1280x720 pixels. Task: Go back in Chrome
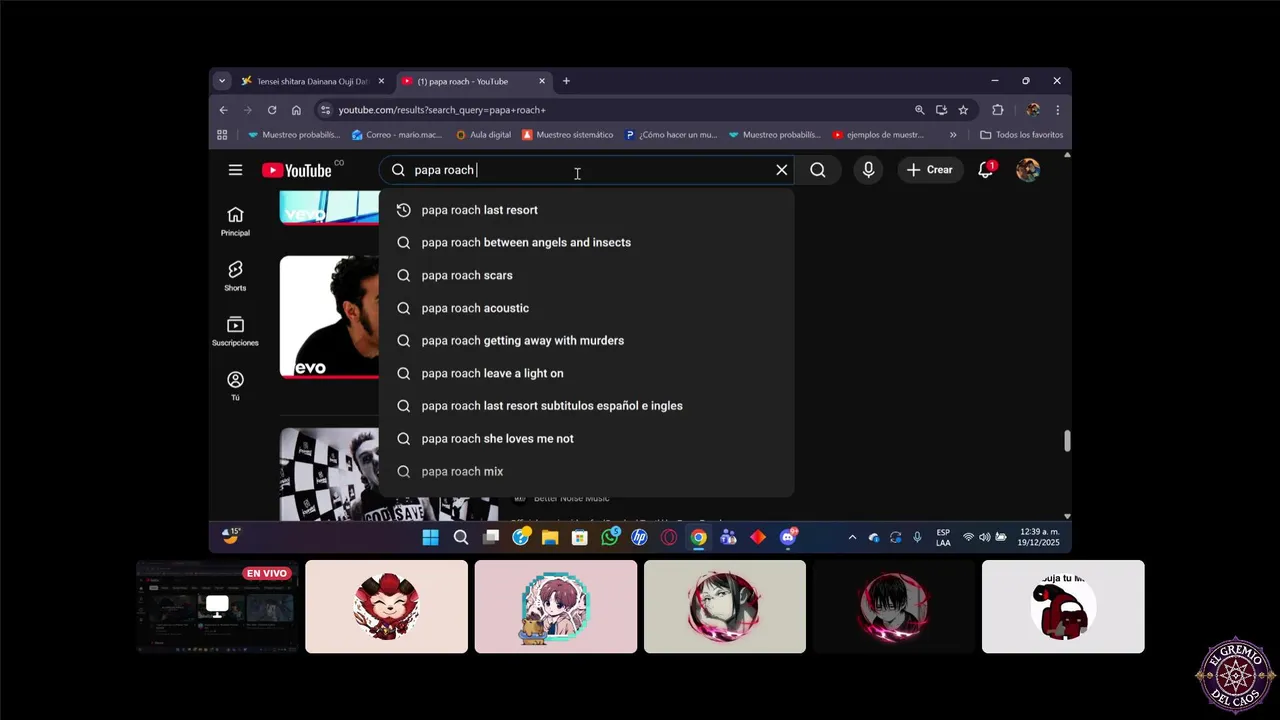point(224,110)
